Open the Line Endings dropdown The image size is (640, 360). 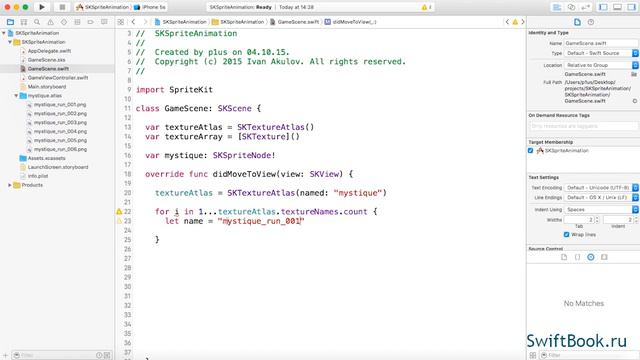point(601,197)
